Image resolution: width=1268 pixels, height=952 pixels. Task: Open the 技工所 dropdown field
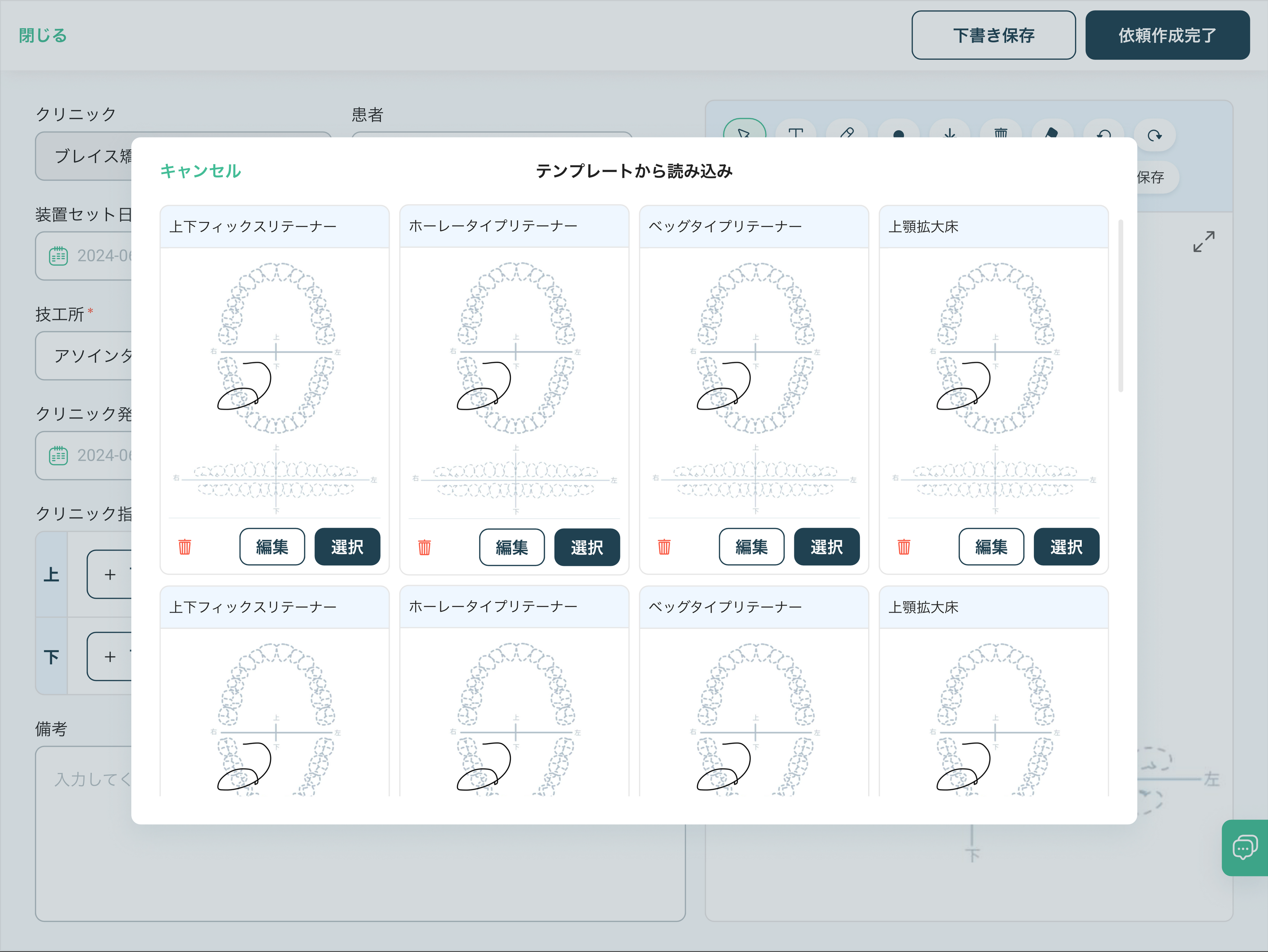click(x=84, y=355)
